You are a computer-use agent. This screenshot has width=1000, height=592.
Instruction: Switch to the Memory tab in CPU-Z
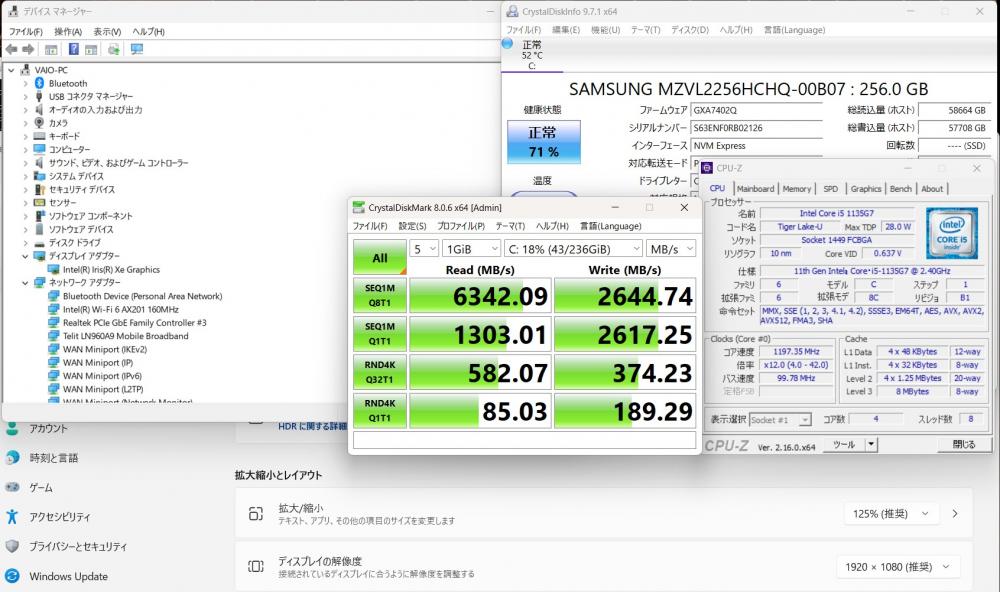[797, 188]
